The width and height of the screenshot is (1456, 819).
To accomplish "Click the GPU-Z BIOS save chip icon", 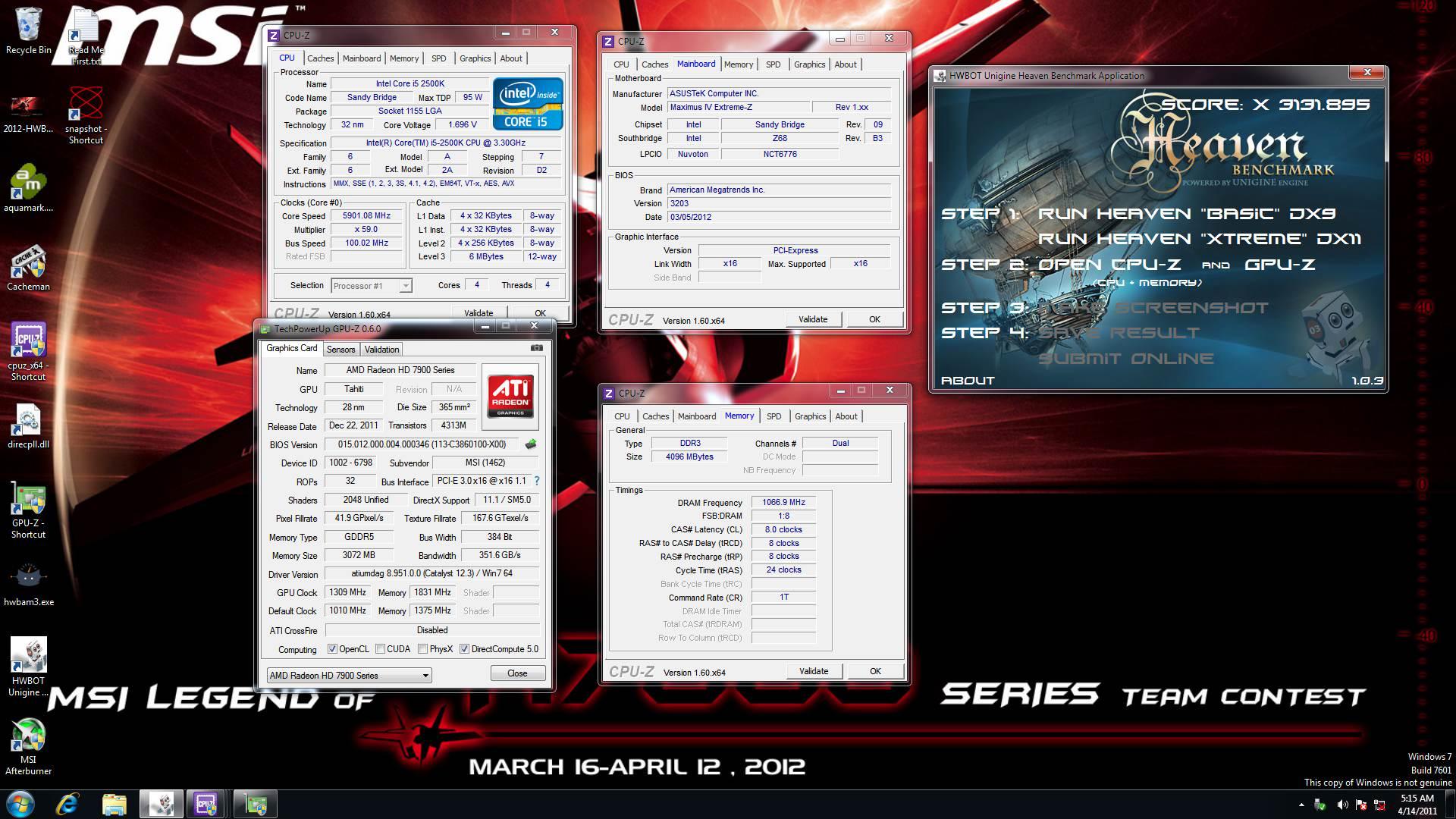I will point(531,444).
